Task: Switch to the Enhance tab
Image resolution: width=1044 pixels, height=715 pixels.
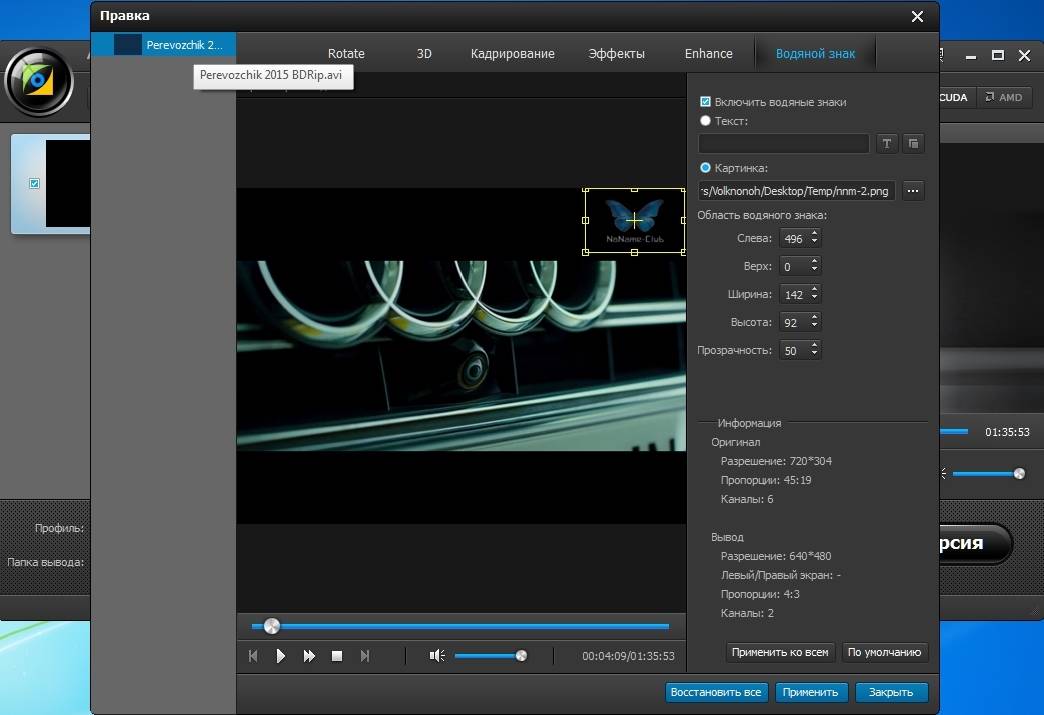Action: point(708,53)
